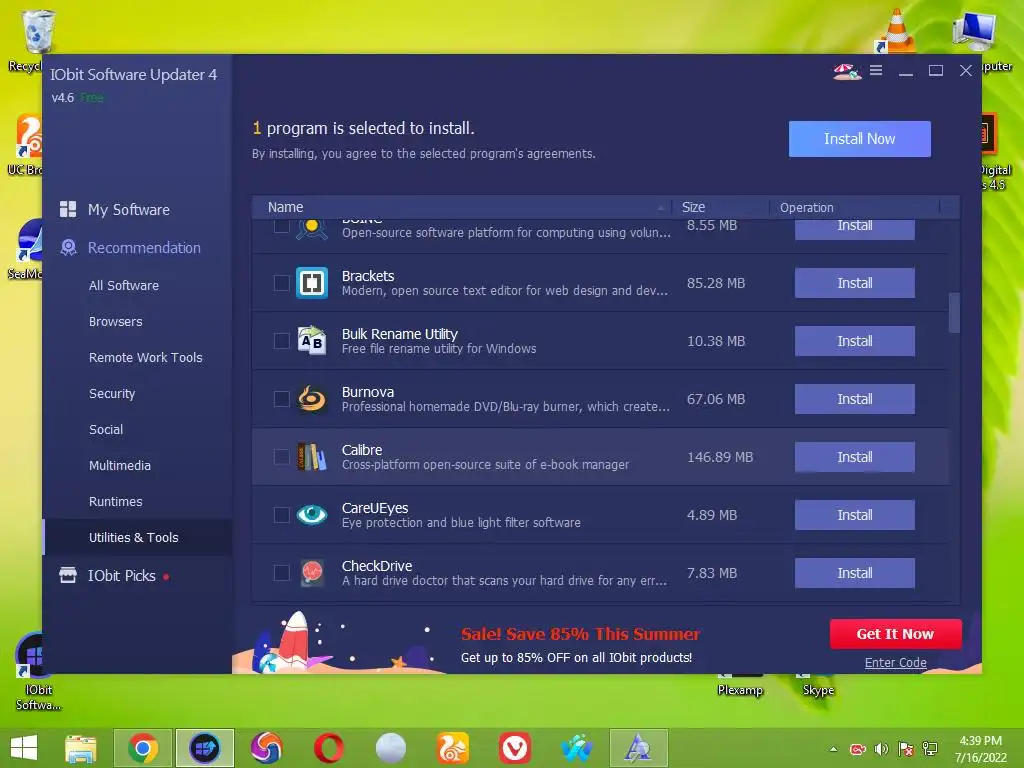This screenshot has width=1024, height=768.
Task: Select the Social category
Action: [106, 429]
